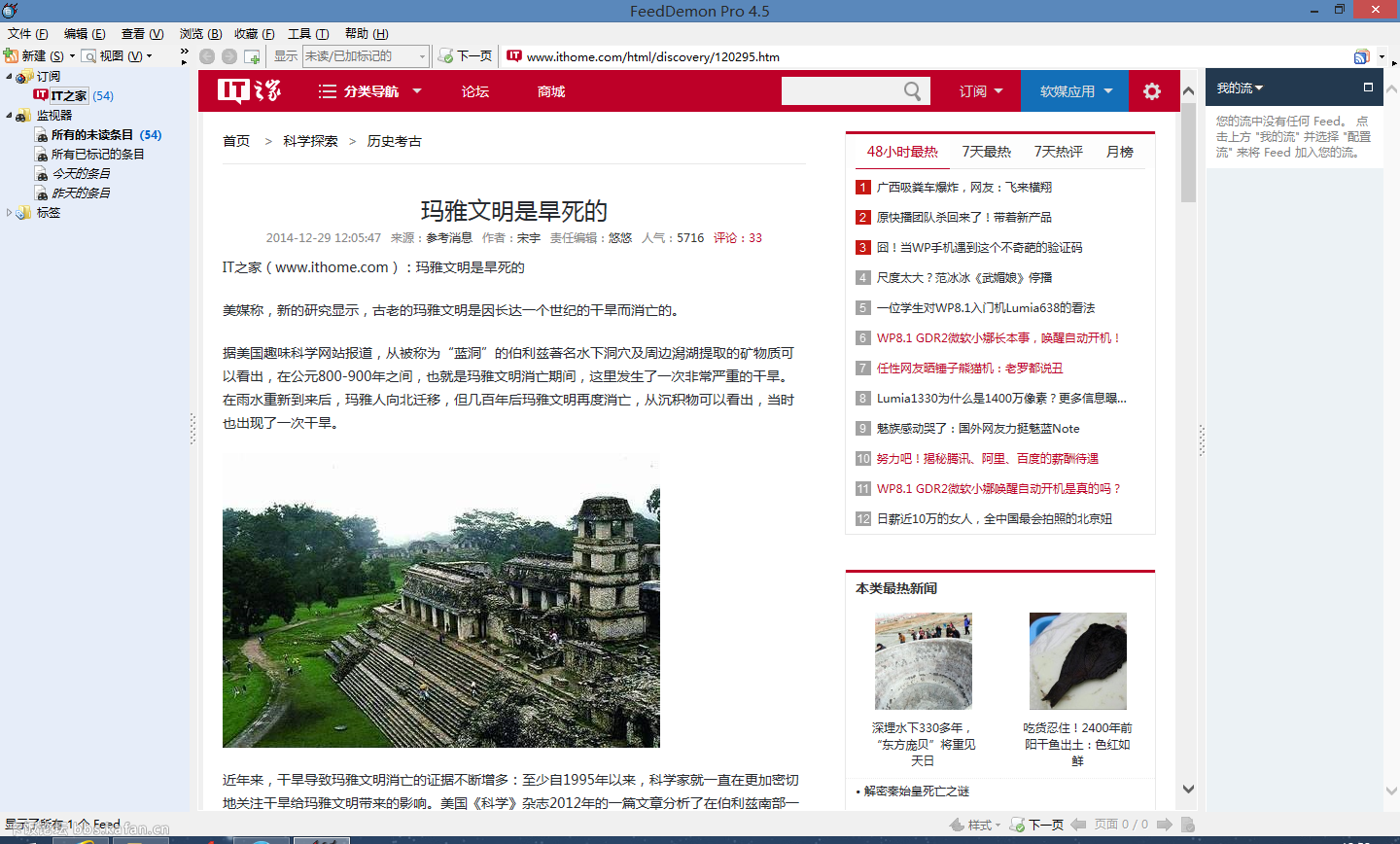This screenshot has width=1400, height=844.
Task: Click the next page arrow in bottom bar
Action: coord(1166,825)
